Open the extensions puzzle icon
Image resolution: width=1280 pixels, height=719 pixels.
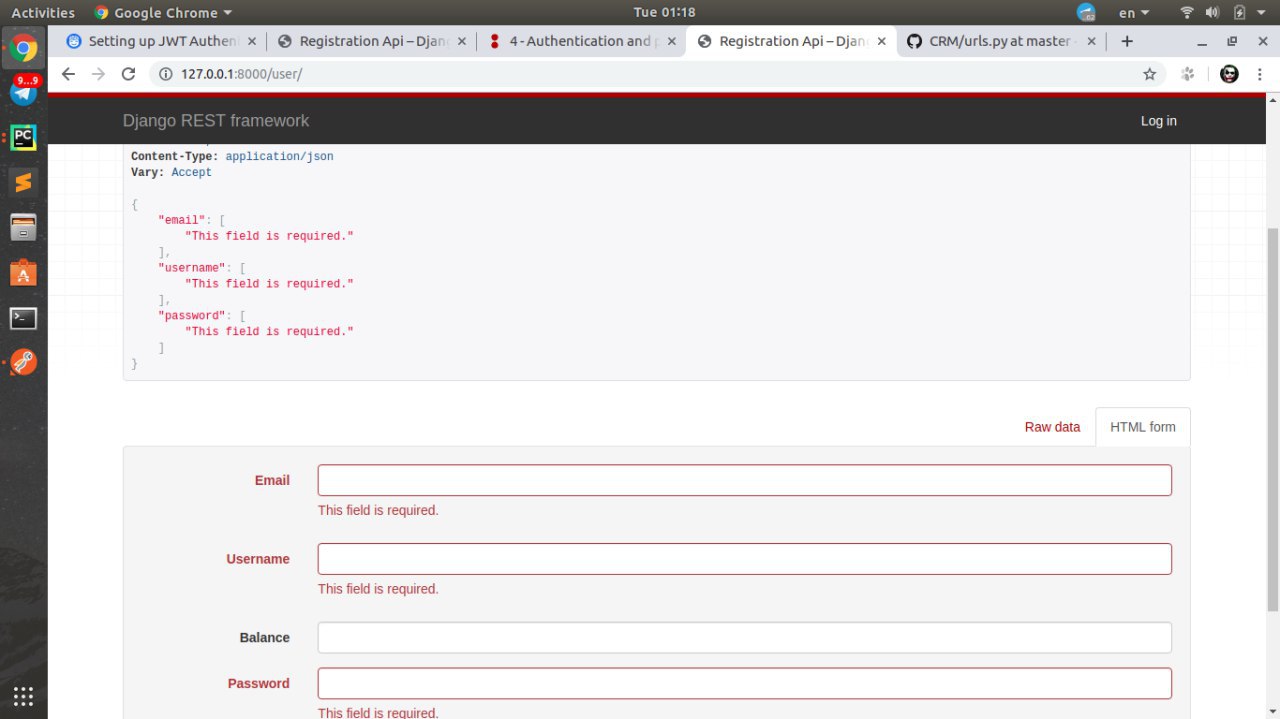tap(1188, 74)
